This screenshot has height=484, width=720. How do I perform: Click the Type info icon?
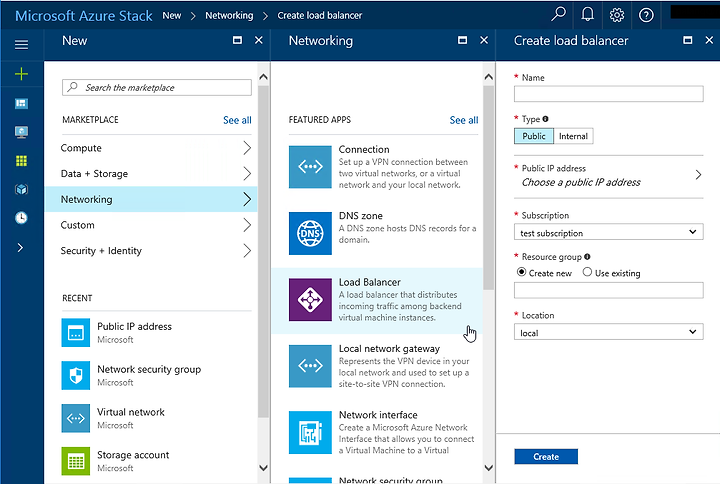[x=546, y=119]
